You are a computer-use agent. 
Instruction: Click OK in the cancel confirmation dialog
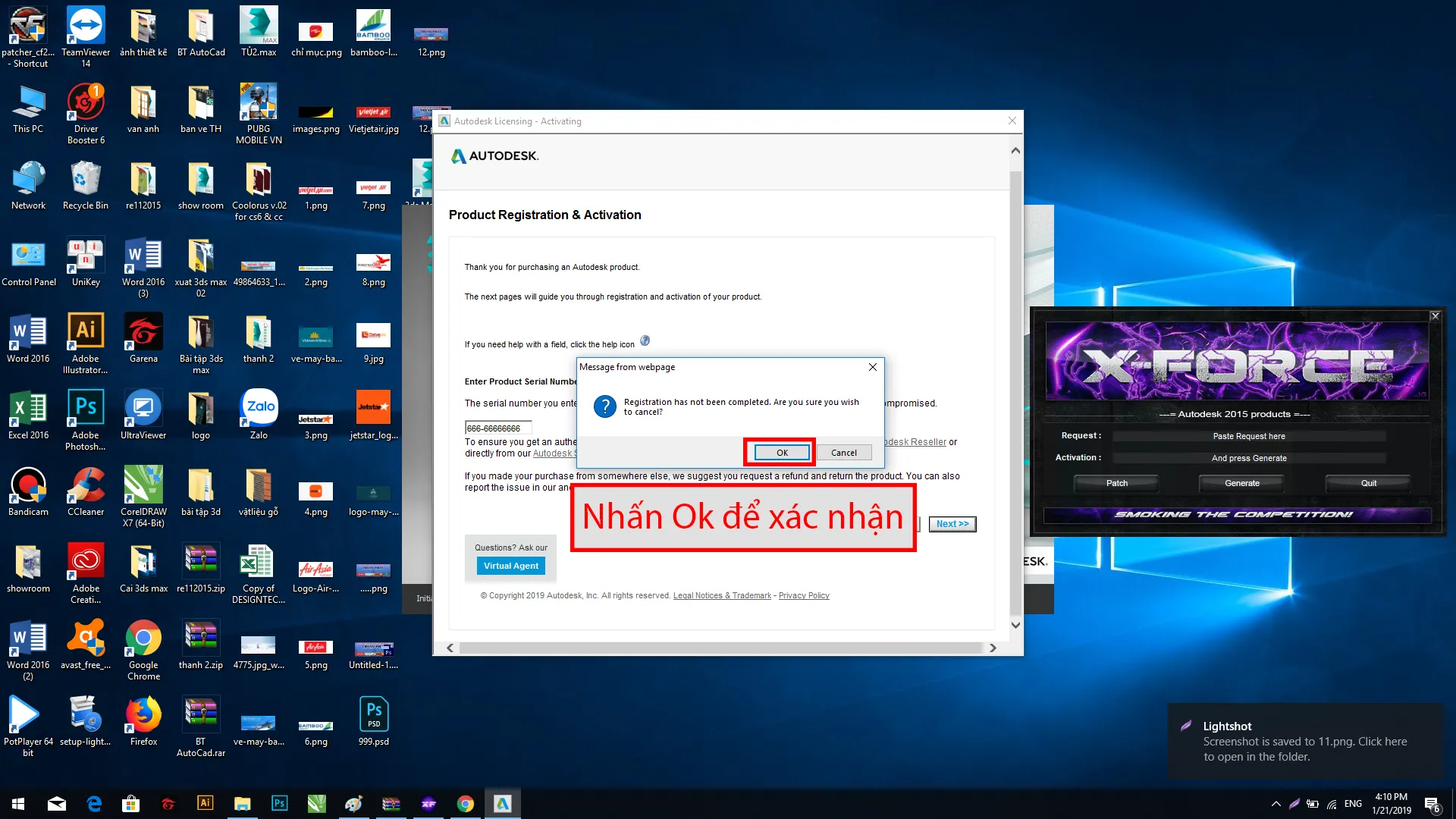click(782, 453)
